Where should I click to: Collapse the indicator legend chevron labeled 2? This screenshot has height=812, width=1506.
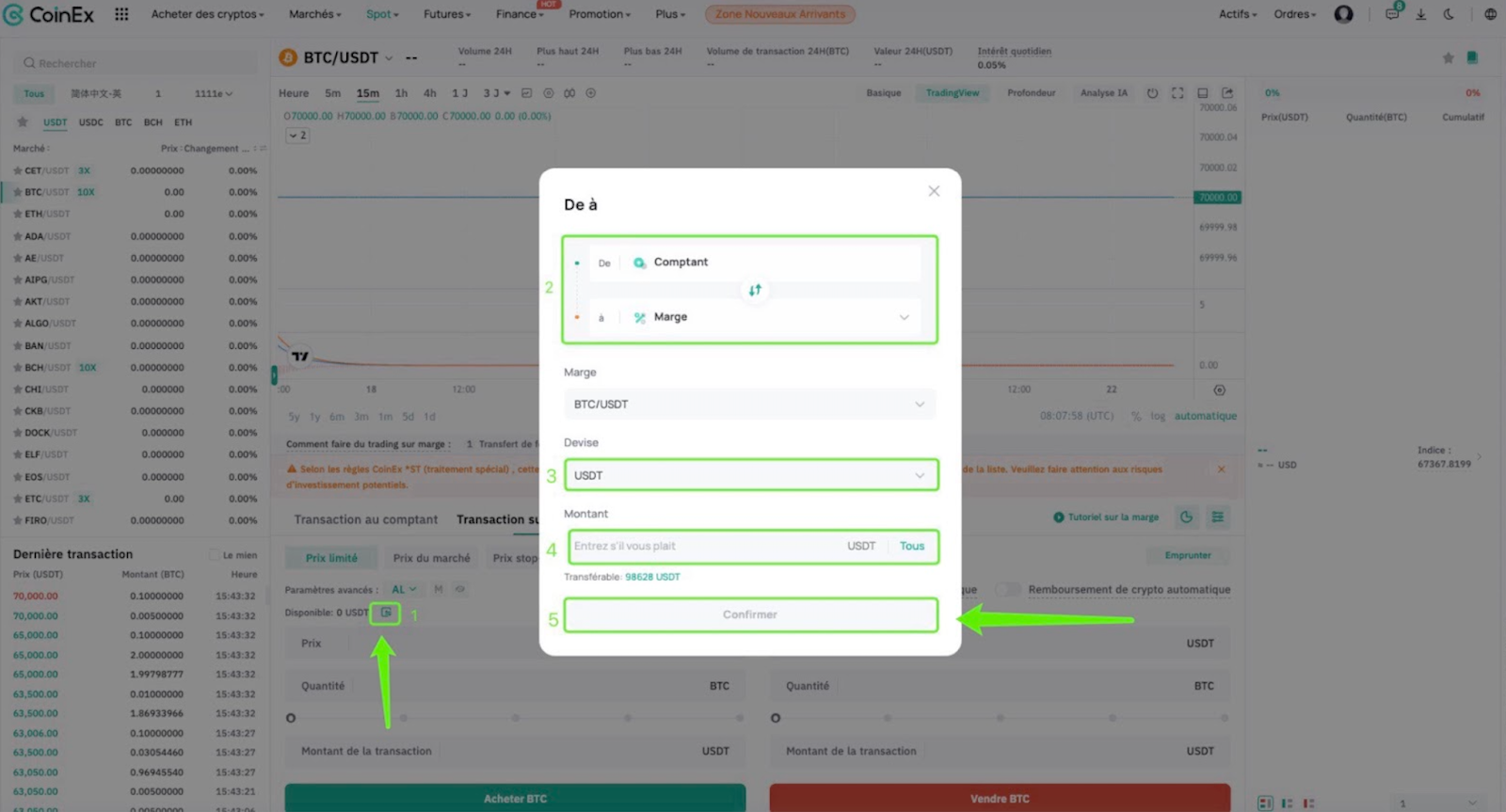[297, 135]
